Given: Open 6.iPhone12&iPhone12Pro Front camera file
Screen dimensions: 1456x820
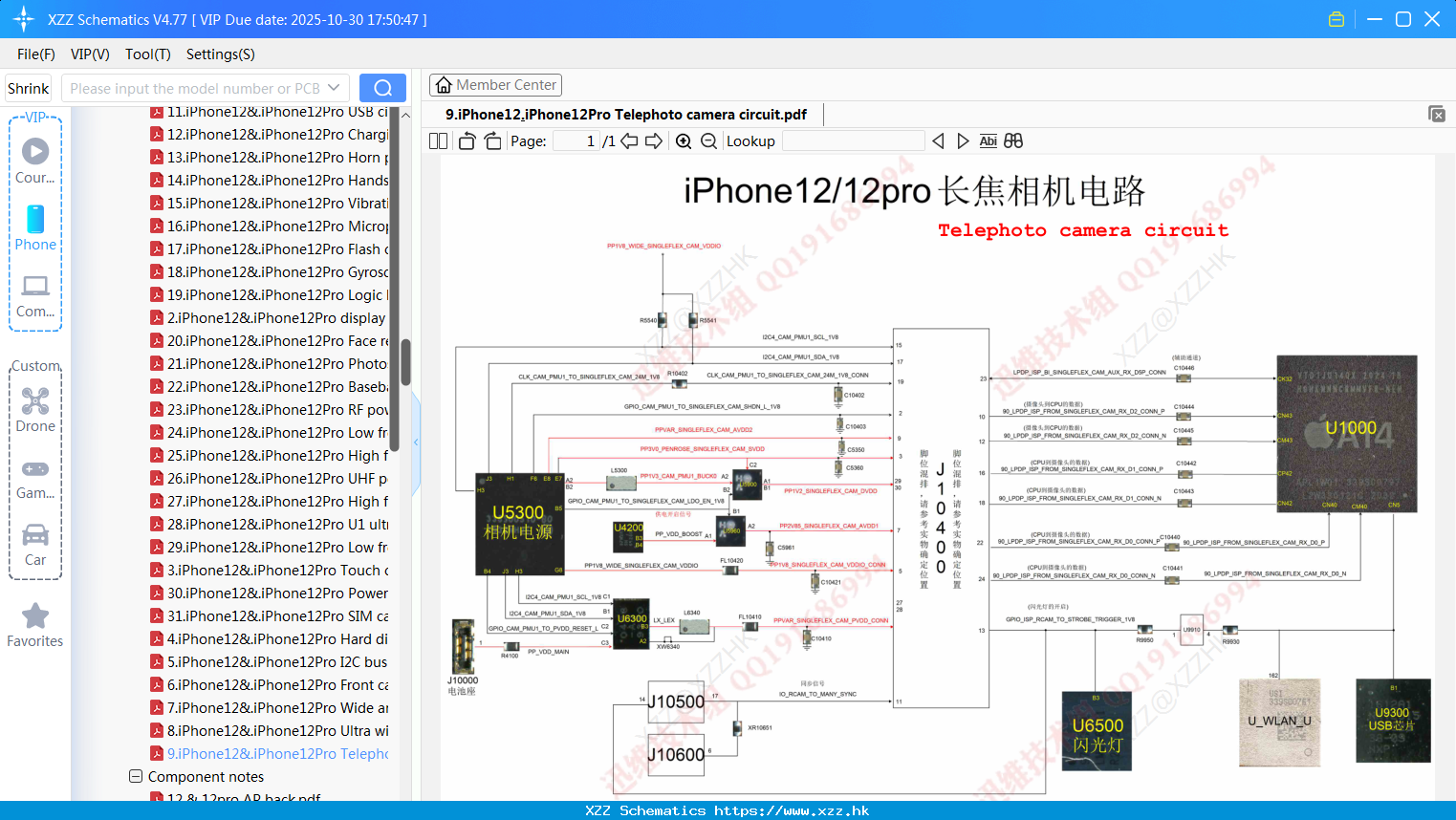Looking at the screenshot, I should [x=269, y=685].
